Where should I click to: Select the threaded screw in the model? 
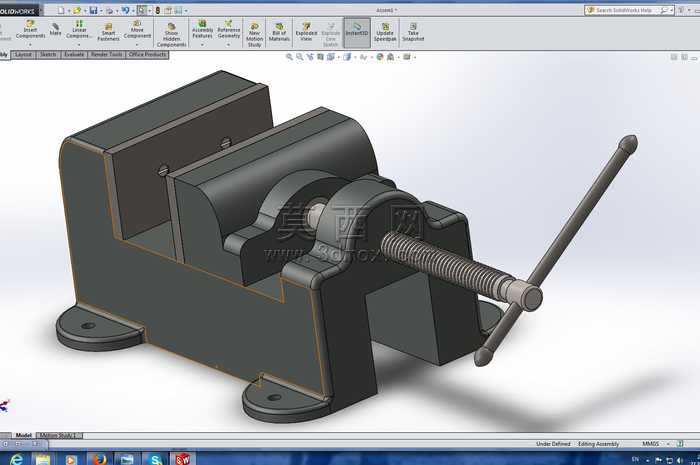point(446,264)
